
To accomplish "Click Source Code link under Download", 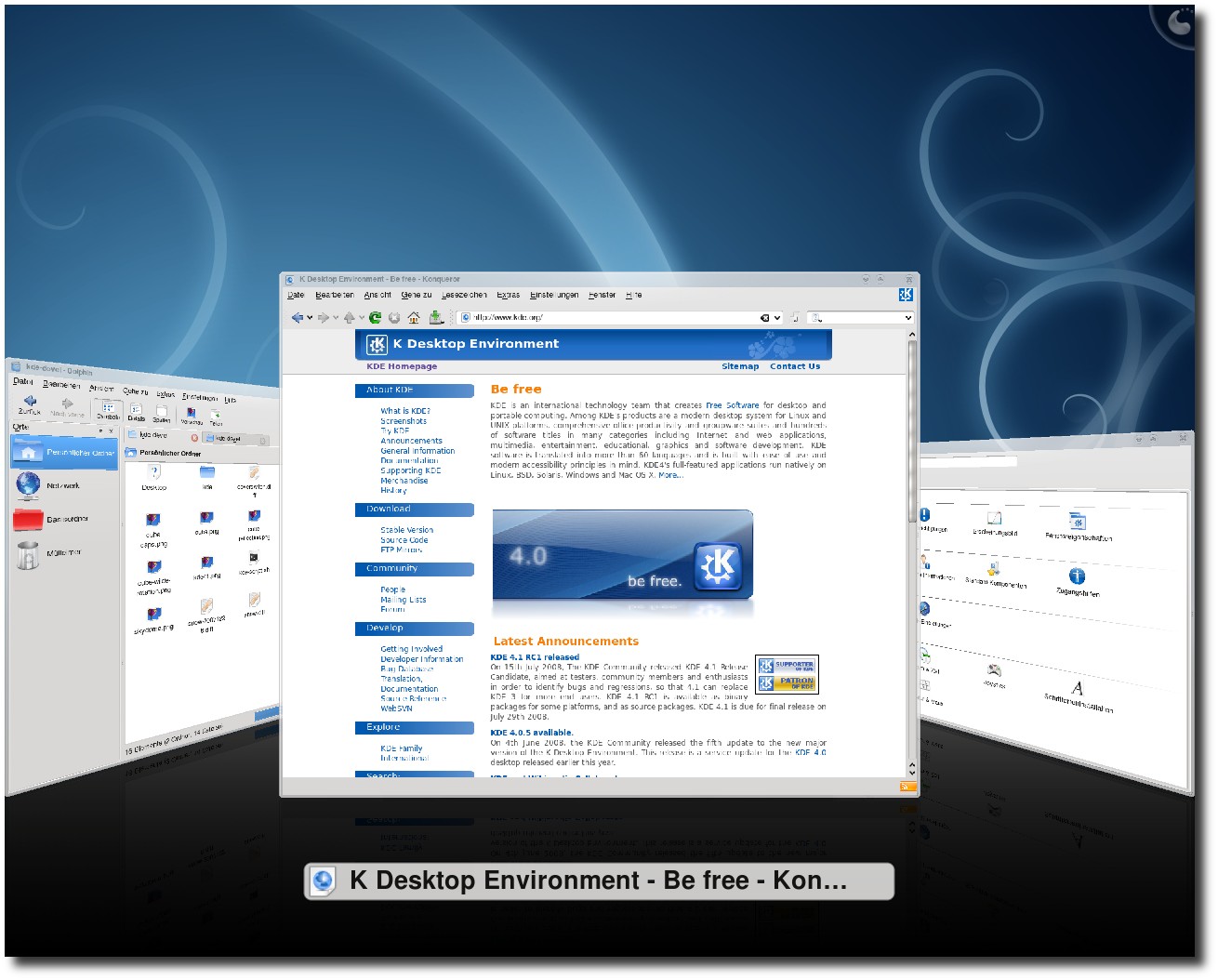I will (x=404, y=540).
